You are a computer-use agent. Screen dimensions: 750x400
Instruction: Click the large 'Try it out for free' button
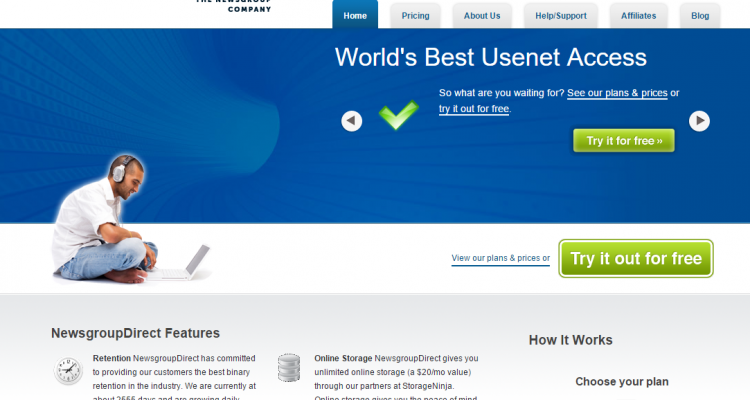(636, 258)
